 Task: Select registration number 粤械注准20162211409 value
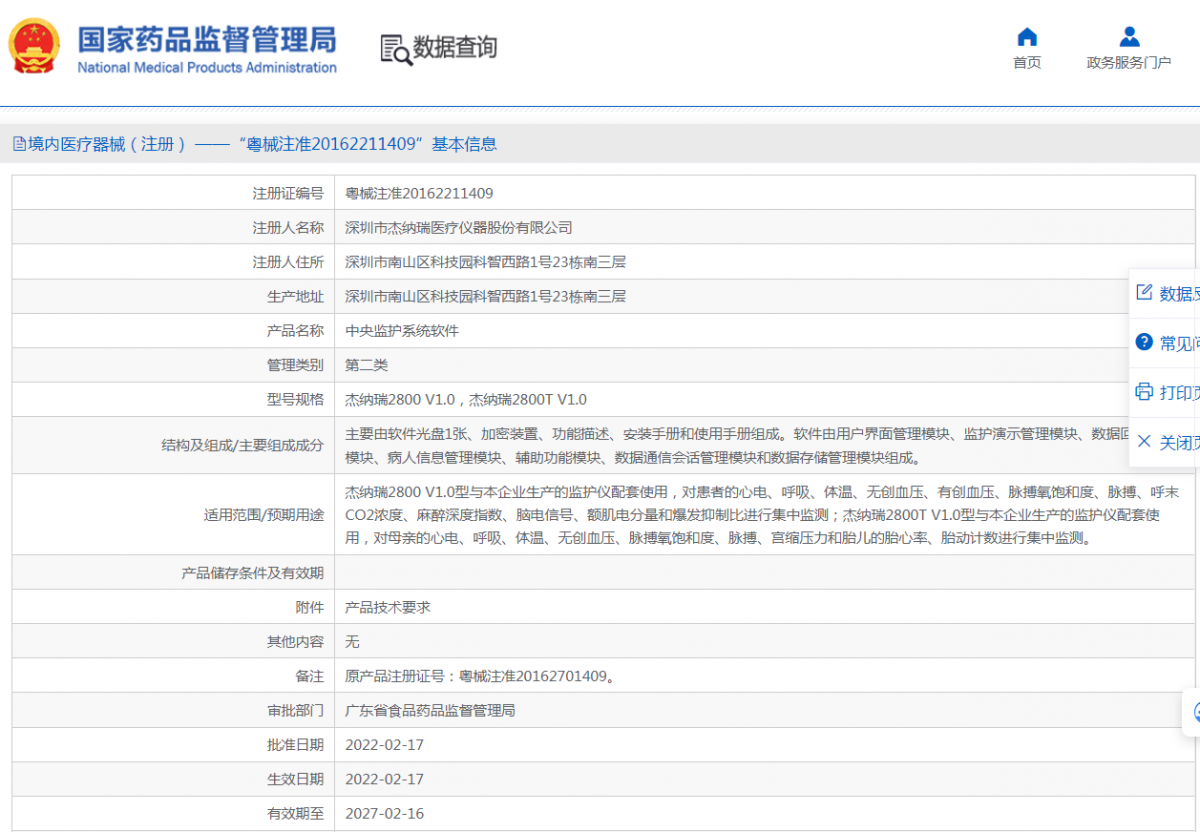pyautogui.click(x=419, y=193)
